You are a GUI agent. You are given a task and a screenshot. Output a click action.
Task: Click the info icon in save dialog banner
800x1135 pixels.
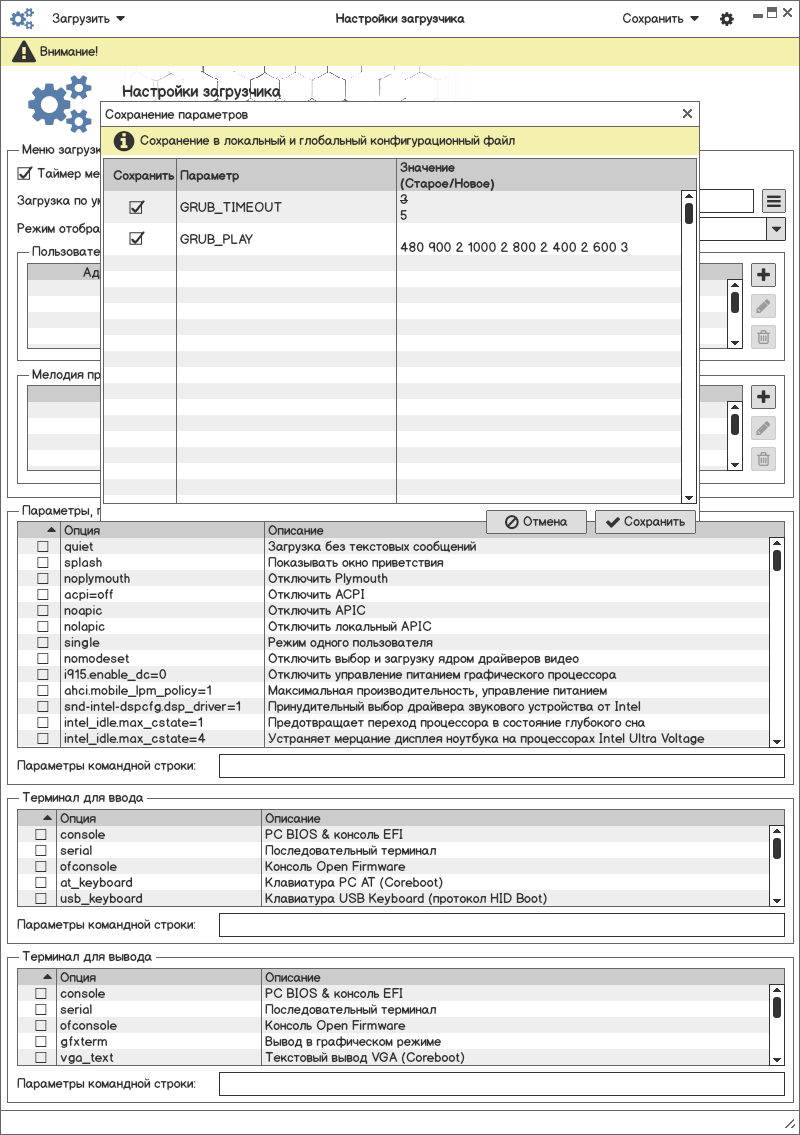click(x=124, y=140)
